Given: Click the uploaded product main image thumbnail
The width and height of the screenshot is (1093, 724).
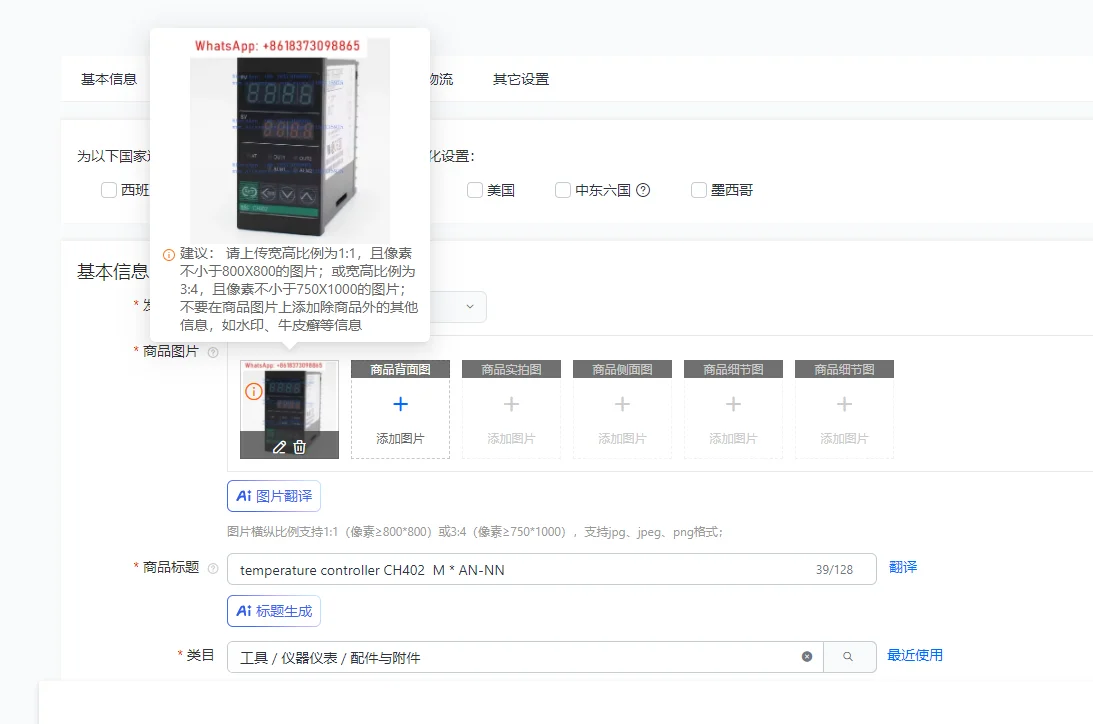Looking at the screenshot, I should point(289,409).
